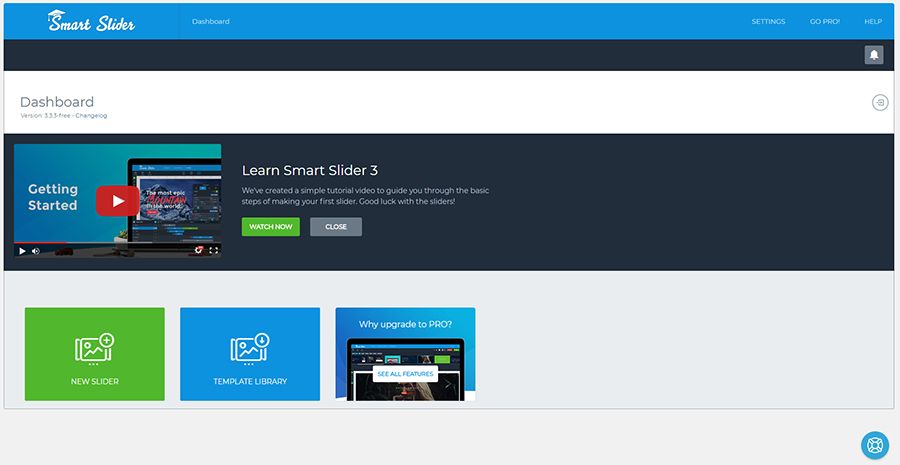Click SEE ALL FEATURES button

(405, 374)
